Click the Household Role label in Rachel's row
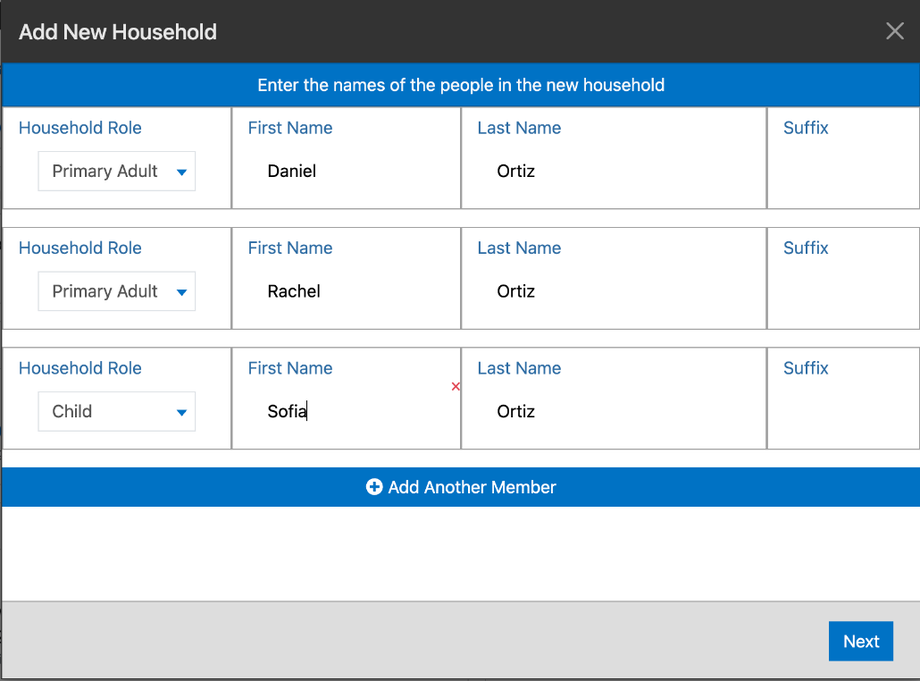 (80, 248)
